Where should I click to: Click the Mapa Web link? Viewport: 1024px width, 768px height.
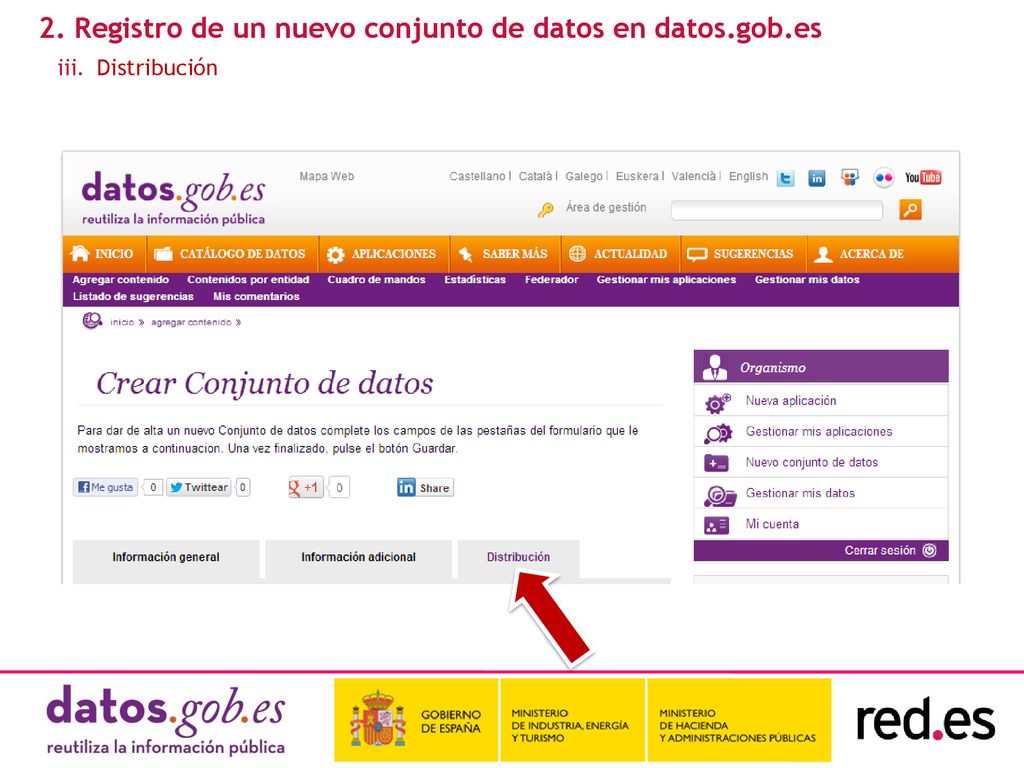pyautogui.click(x=327, y=176)
